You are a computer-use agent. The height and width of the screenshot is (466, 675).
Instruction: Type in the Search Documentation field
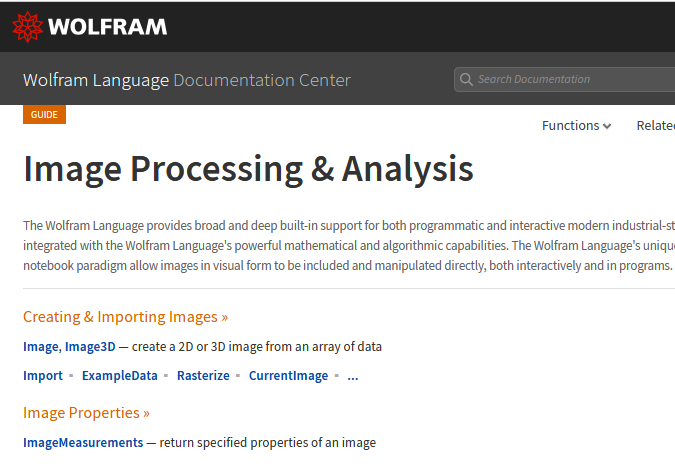[x=570, y=79]
